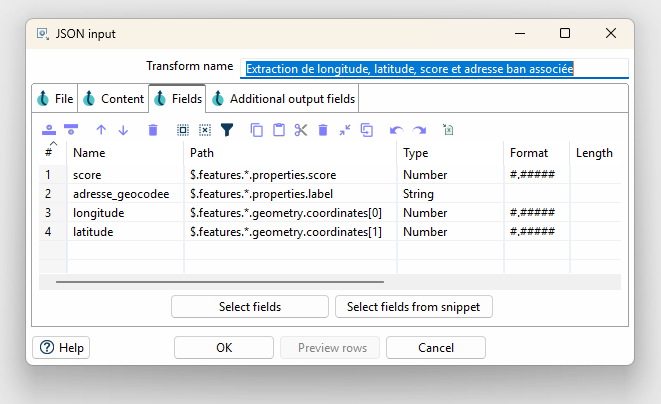Open the Content tab

[113, 99]
